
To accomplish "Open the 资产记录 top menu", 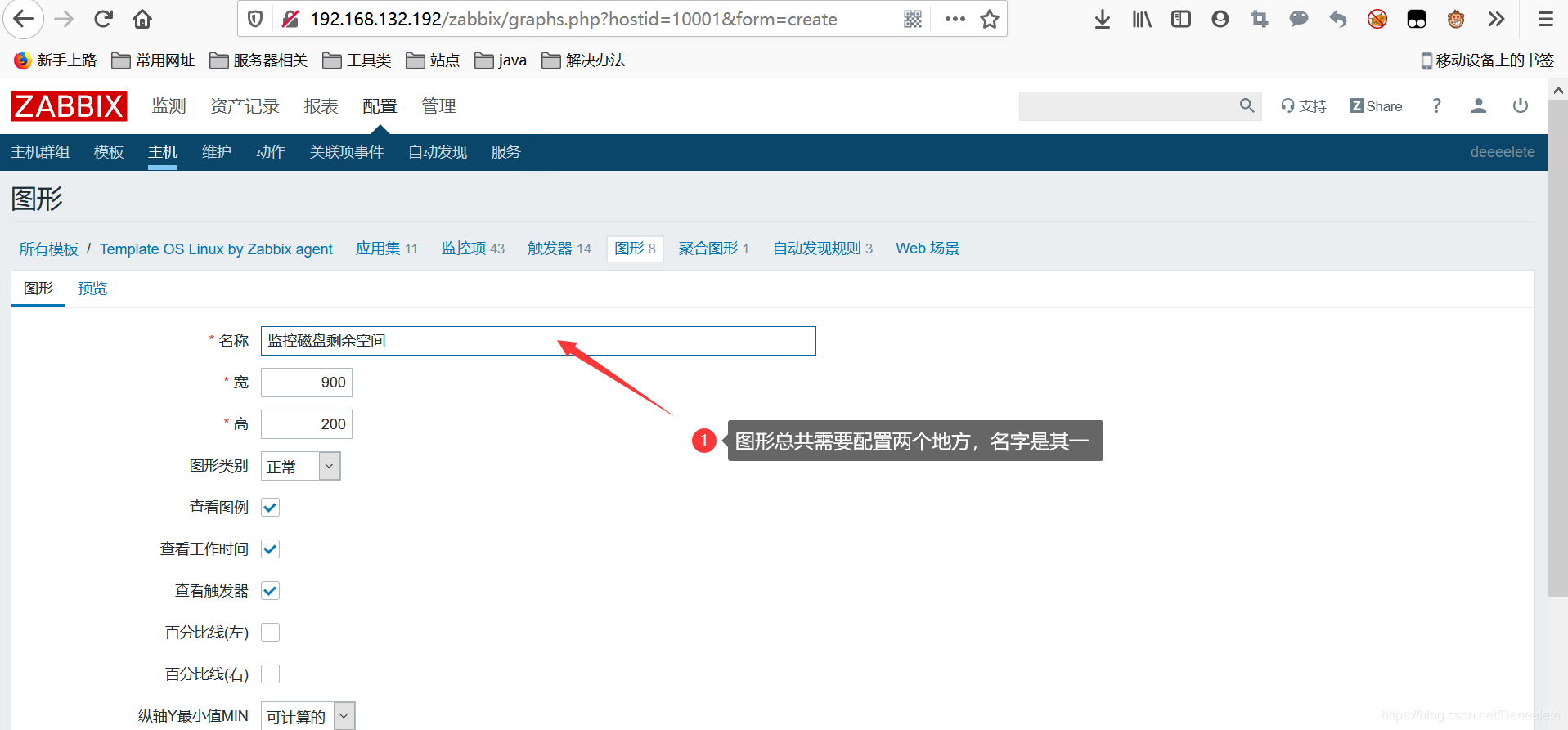I will [x=245, y=106].
